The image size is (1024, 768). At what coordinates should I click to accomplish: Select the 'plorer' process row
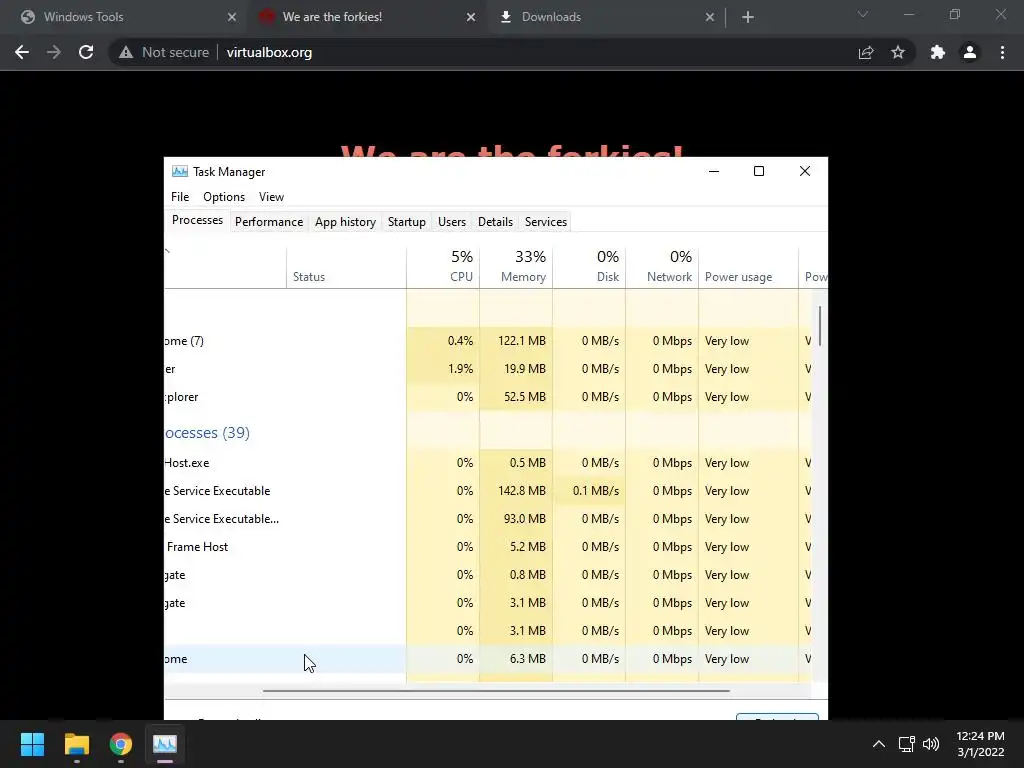click(487, 397)
